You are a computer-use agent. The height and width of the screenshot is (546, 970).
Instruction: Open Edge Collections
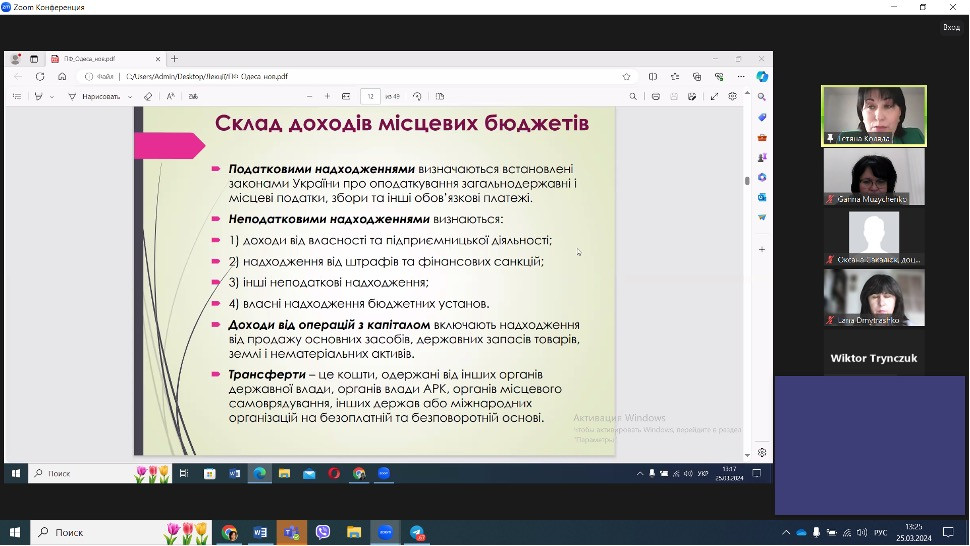pyautogui.click(x=697, y=77)
